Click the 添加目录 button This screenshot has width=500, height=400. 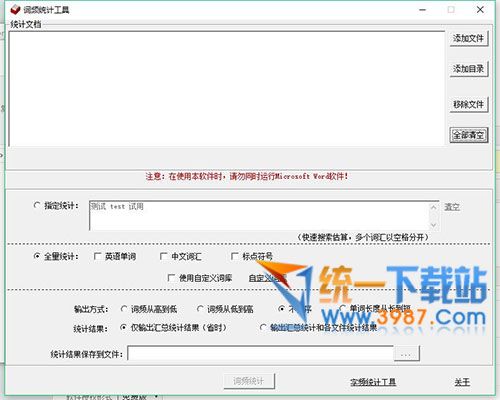pyautogui.click(x=469, y=69)
